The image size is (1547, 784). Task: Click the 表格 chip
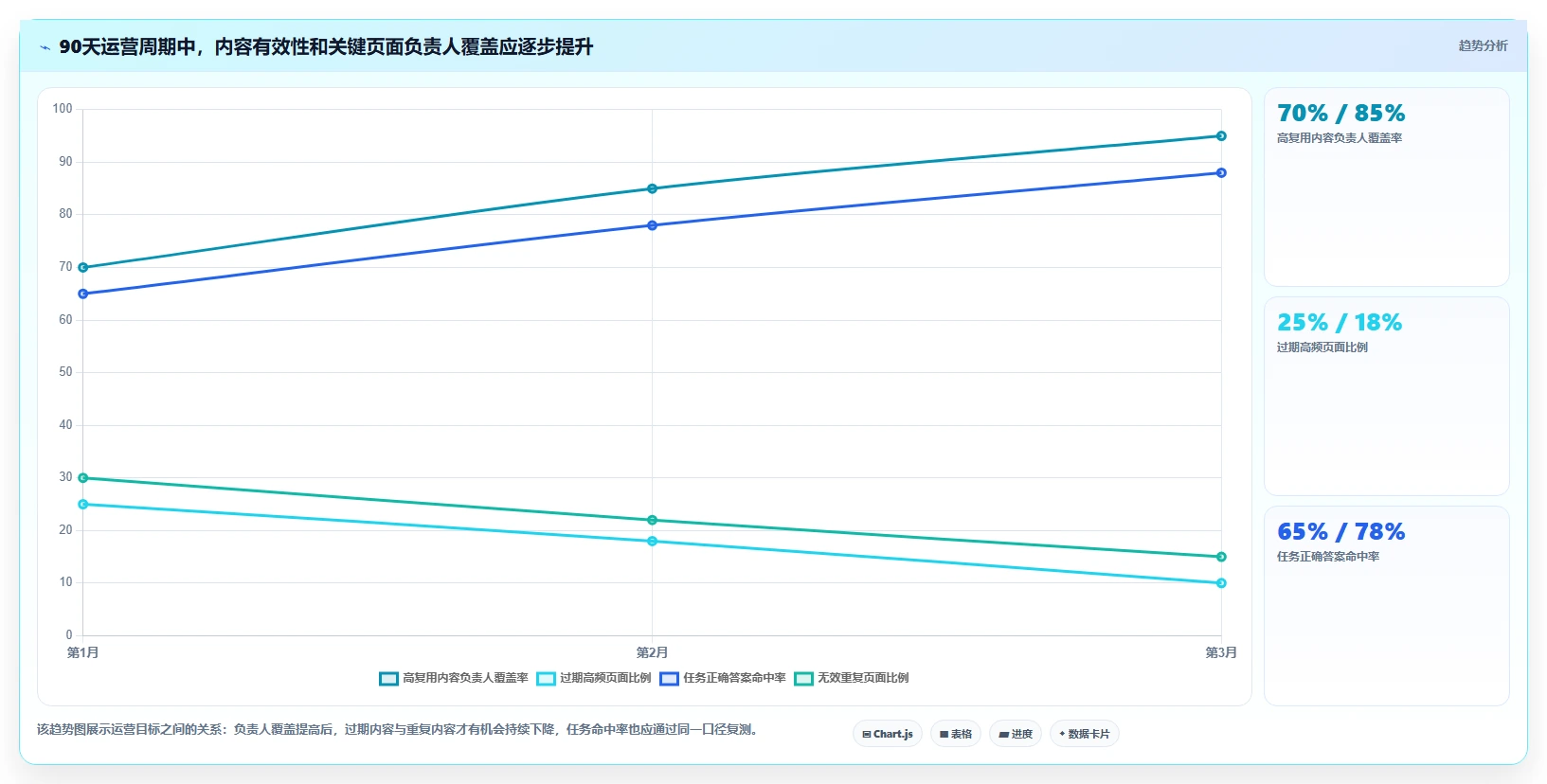tap(956, 734)
